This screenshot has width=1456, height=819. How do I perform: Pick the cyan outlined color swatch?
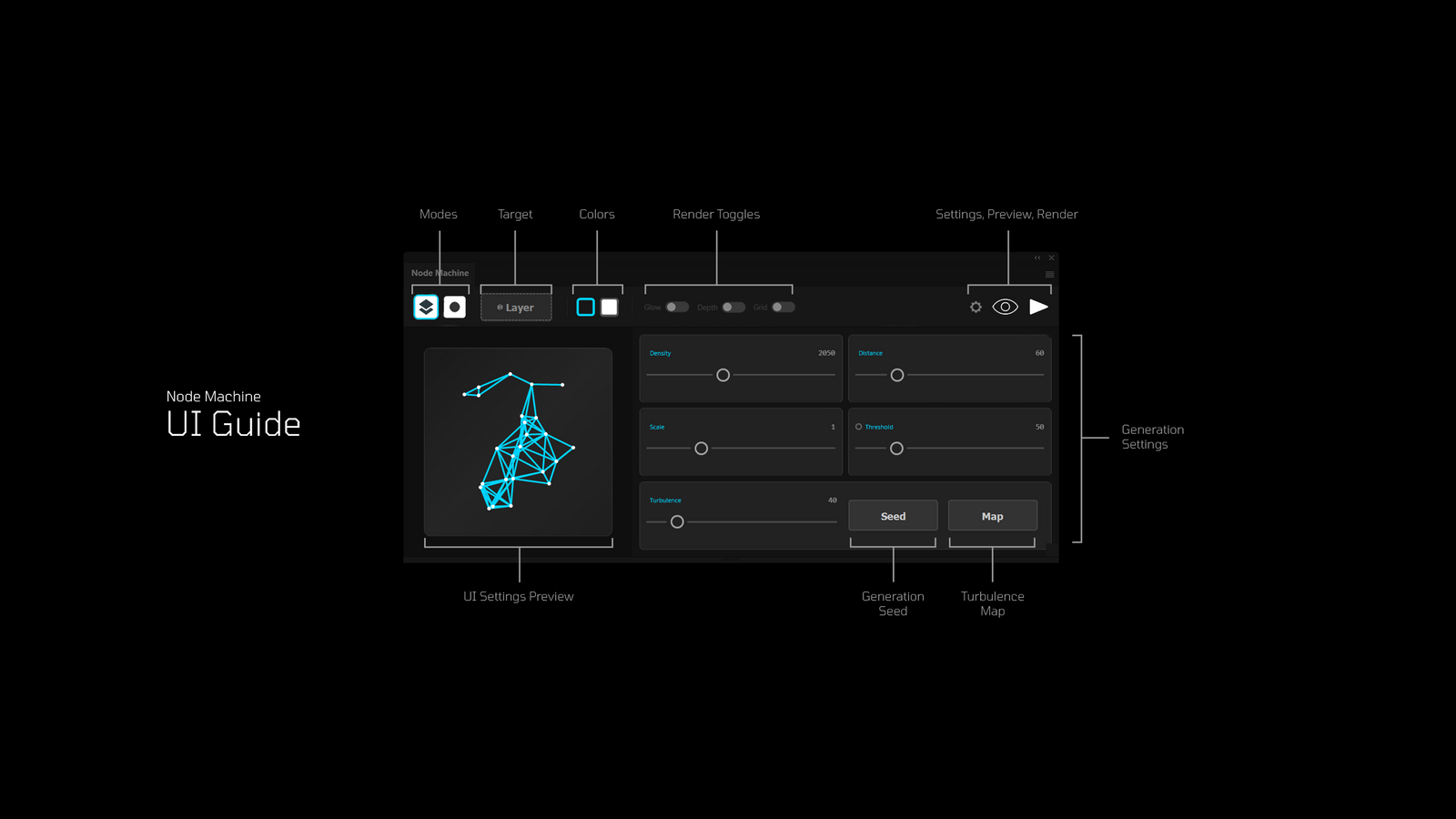tap(586, 308)
